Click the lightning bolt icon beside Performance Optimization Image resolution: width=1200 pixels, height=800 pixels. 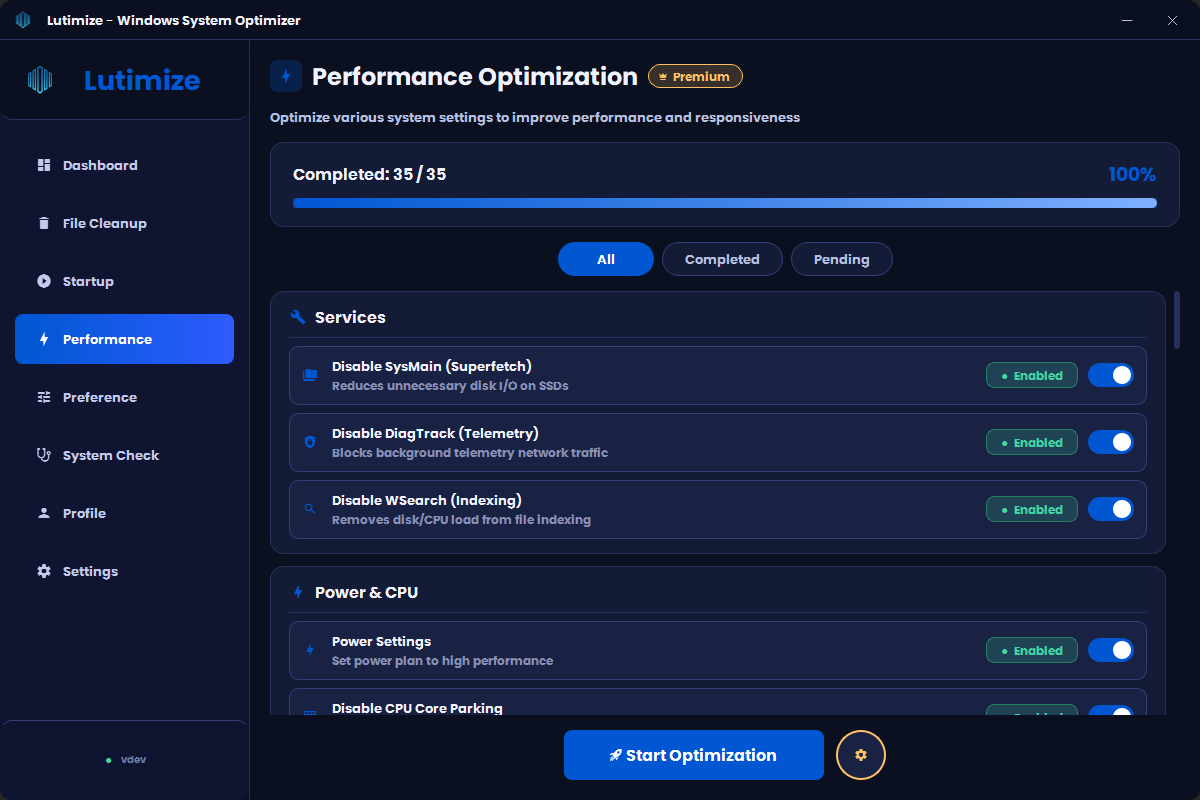(x=286, y=76)
